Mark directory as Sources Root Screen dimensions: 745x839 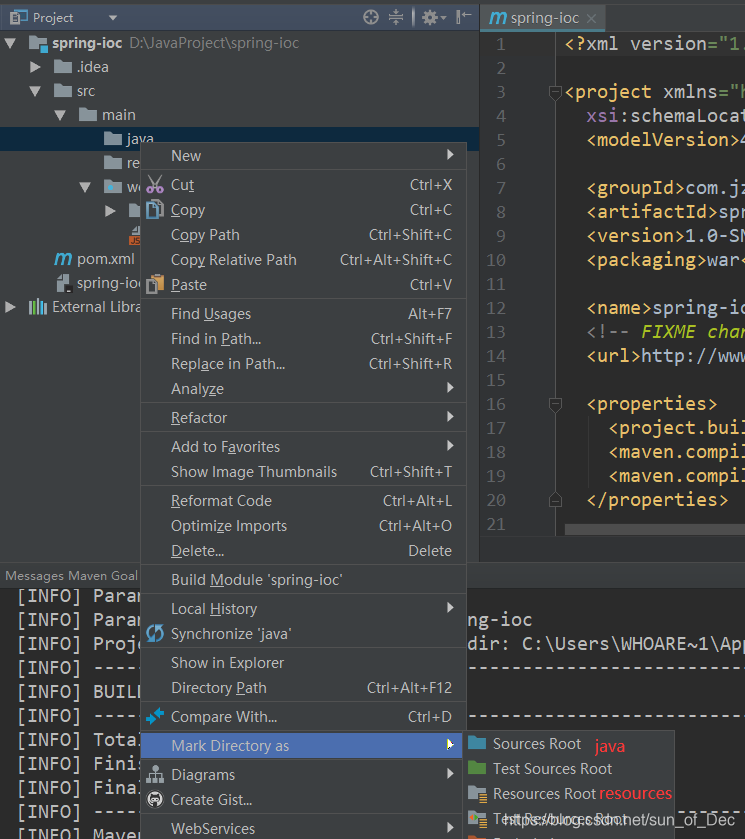pyautogui.click(x=570, y=744)
